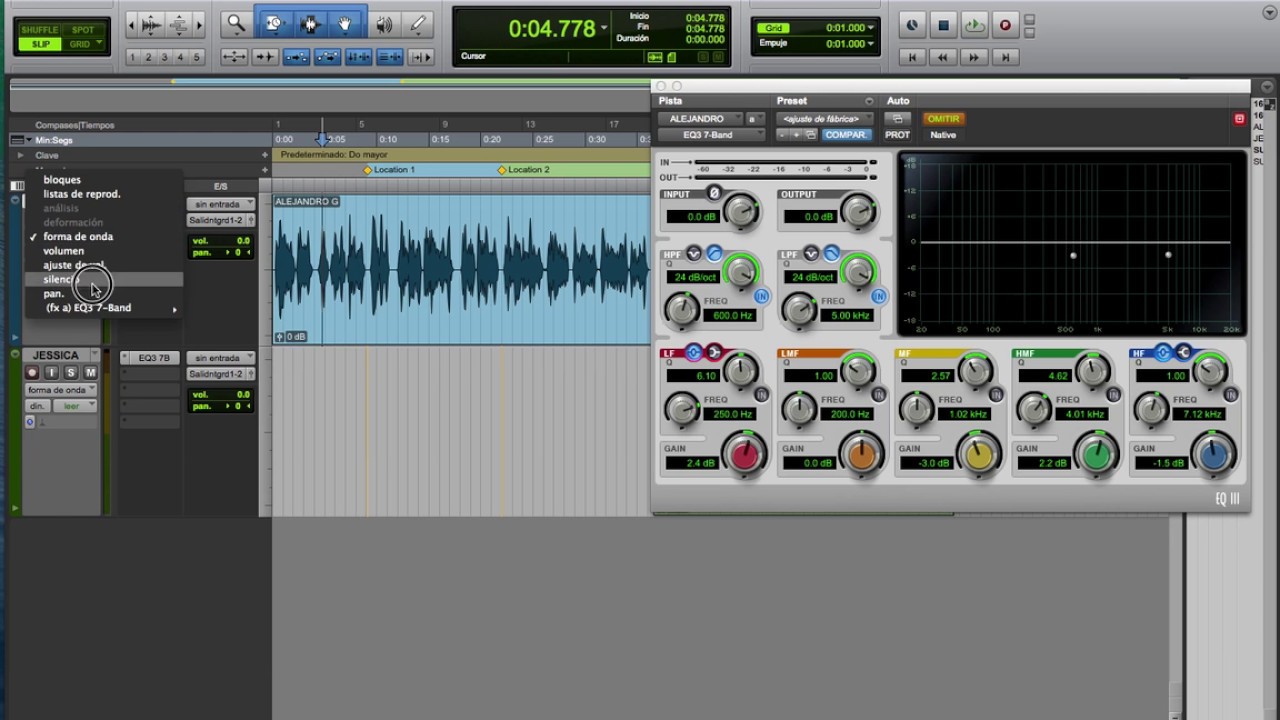The height and width of the screenshot is (720, 1280).
Task: Select the HPF notch filter type icon
Action: click(x=694, y=254)
